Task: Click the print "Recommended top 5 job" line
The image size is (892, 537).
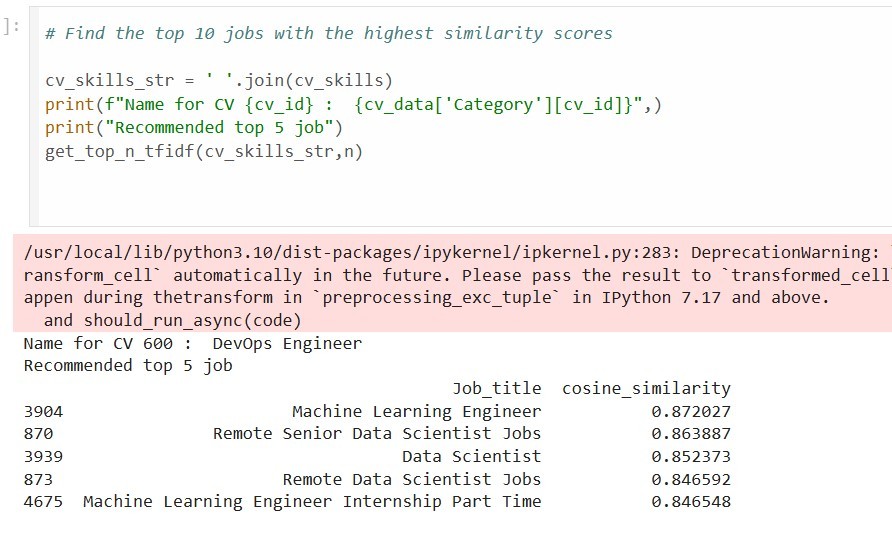Action: [194, 127]
